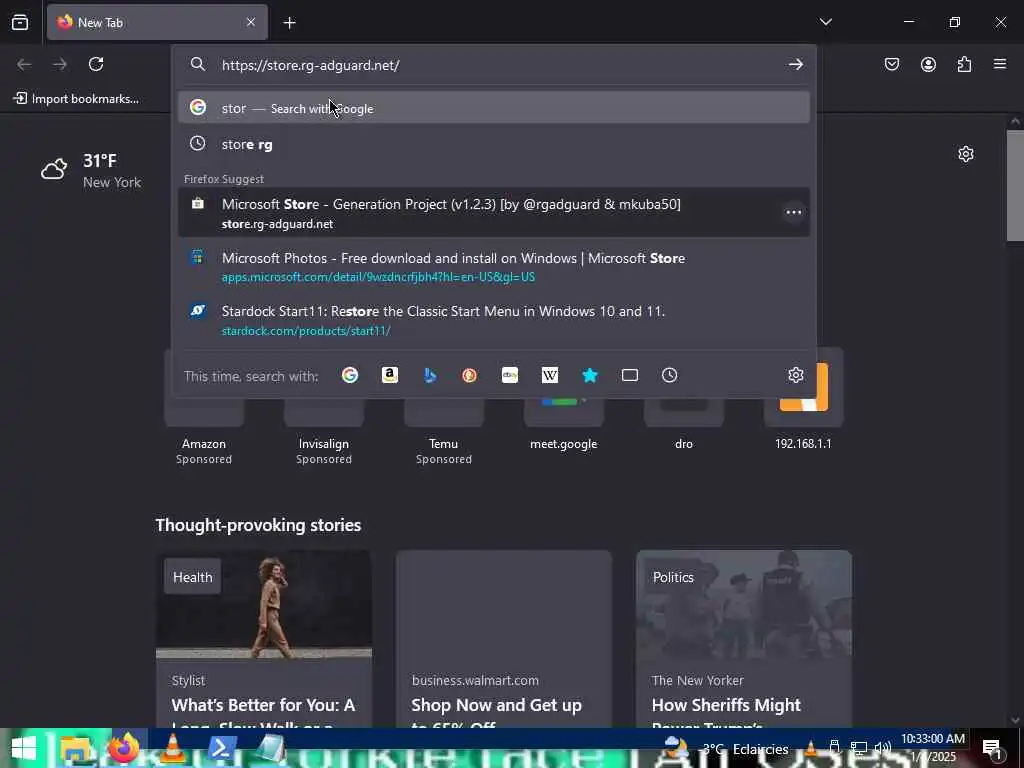The width and height of the screenshot is (1024, 768).
Task: Go back with the back arrow
Action: coord(24,64)
